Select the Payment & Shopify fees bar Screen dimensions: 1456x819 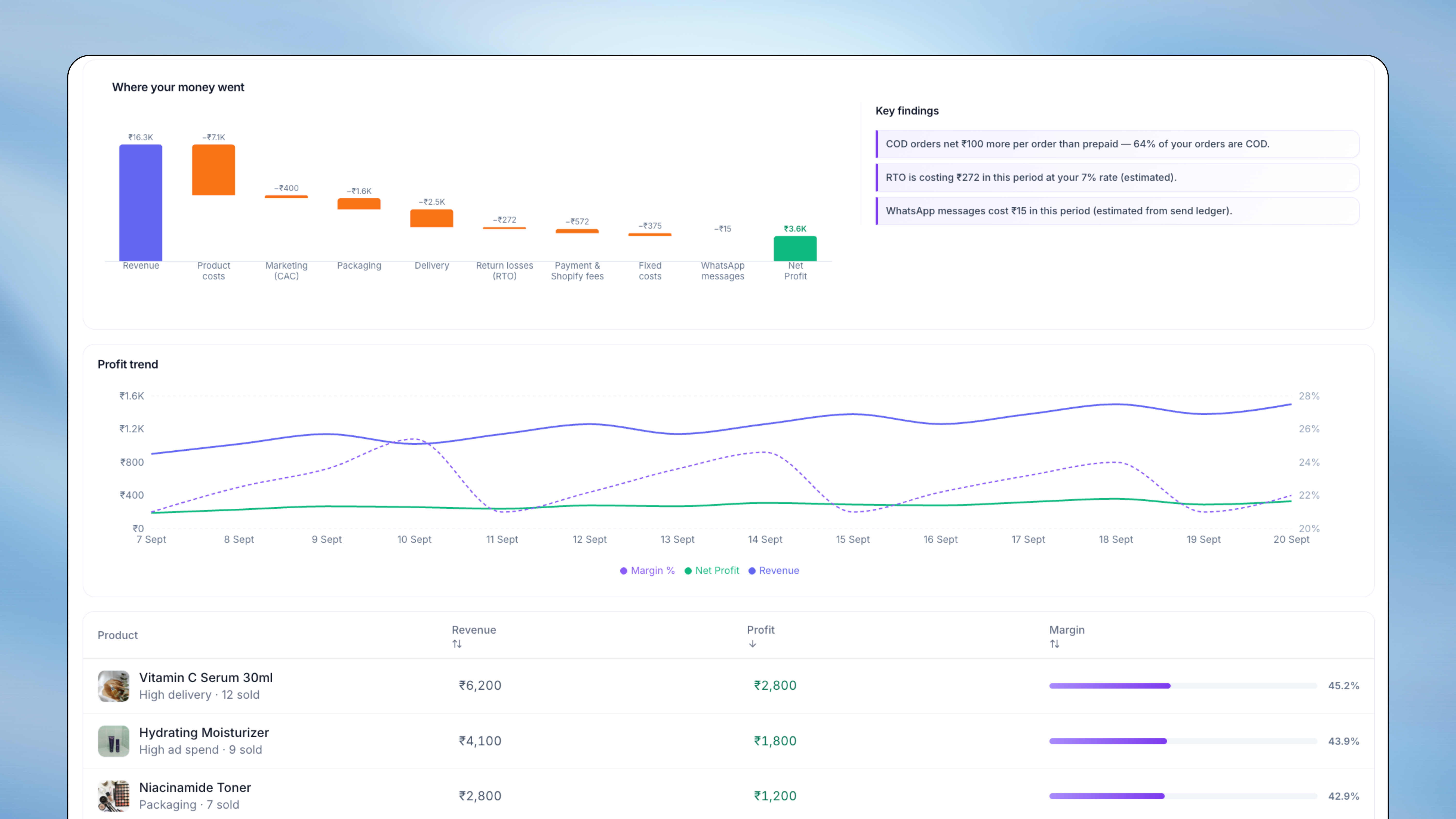coord(577,231)
